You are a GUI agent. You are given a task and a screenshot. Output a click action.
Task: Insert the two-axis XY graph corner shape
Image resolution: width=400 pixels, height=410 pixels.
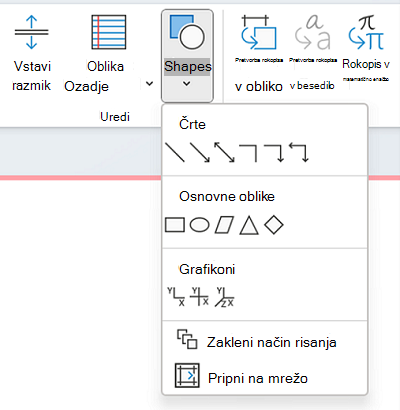[176, 297]
